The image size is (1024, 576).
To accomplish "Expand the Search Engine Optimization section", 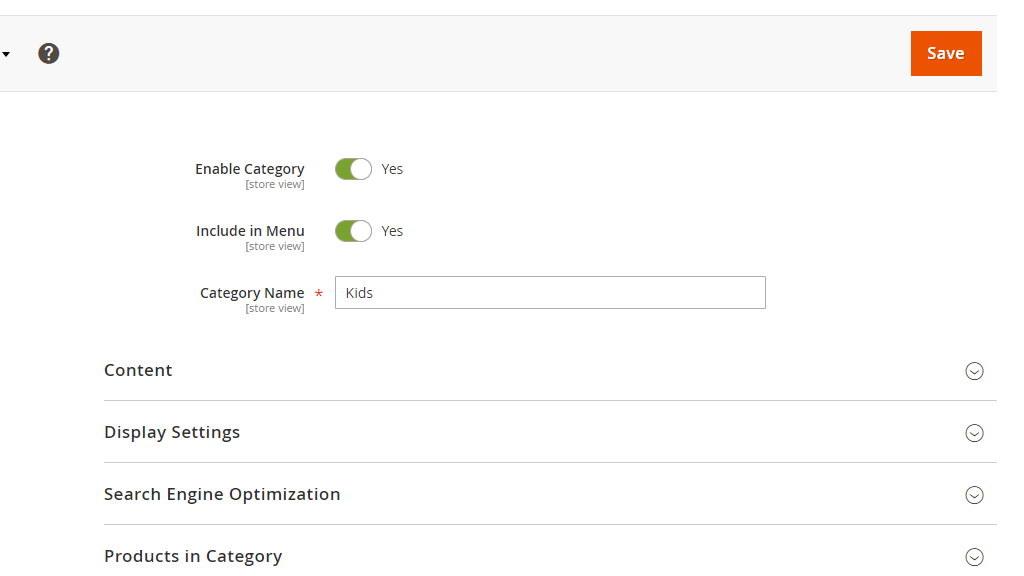I will coord(222,494).
